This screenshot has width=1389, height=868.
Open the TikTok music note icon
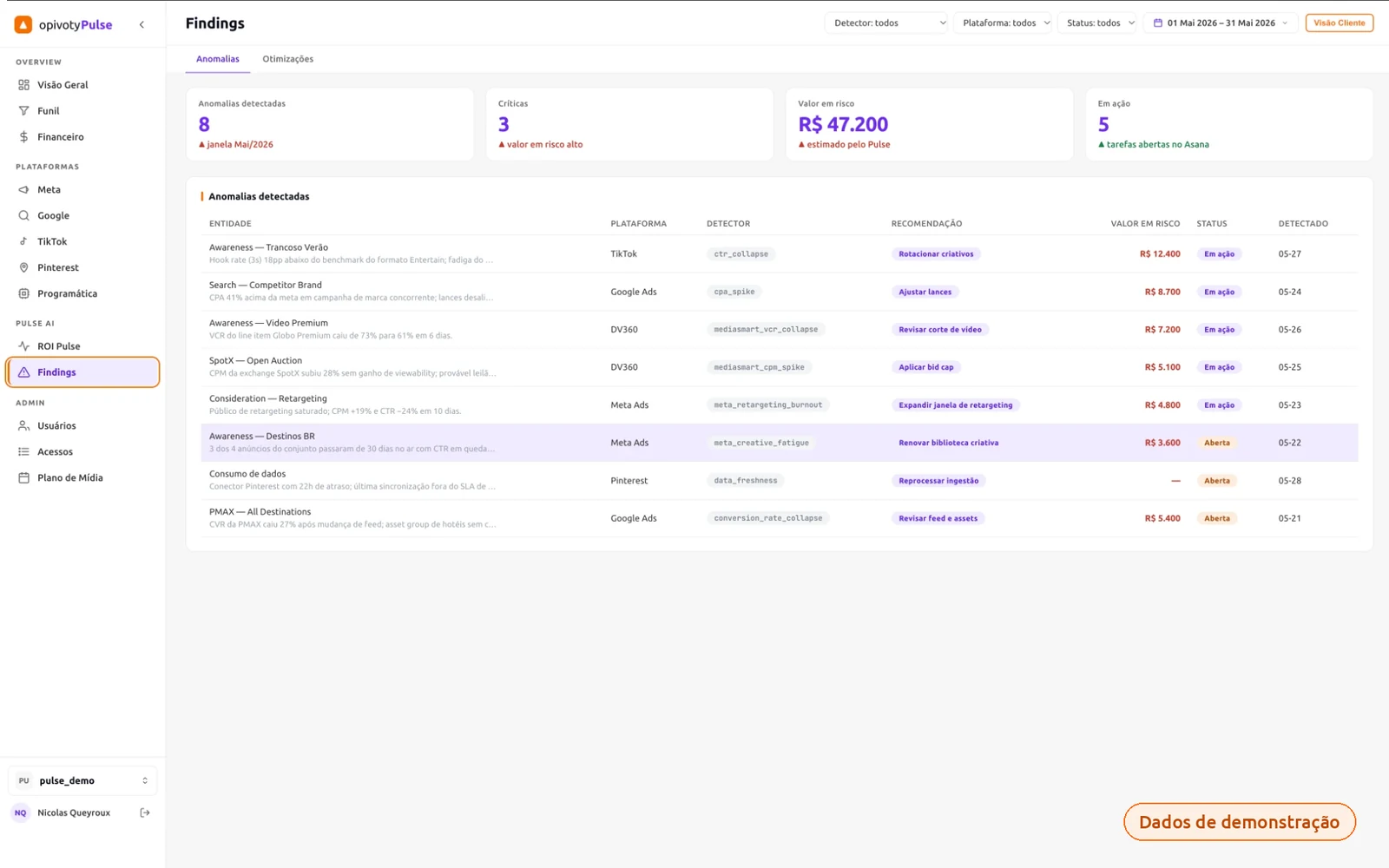tap(23, 241)
